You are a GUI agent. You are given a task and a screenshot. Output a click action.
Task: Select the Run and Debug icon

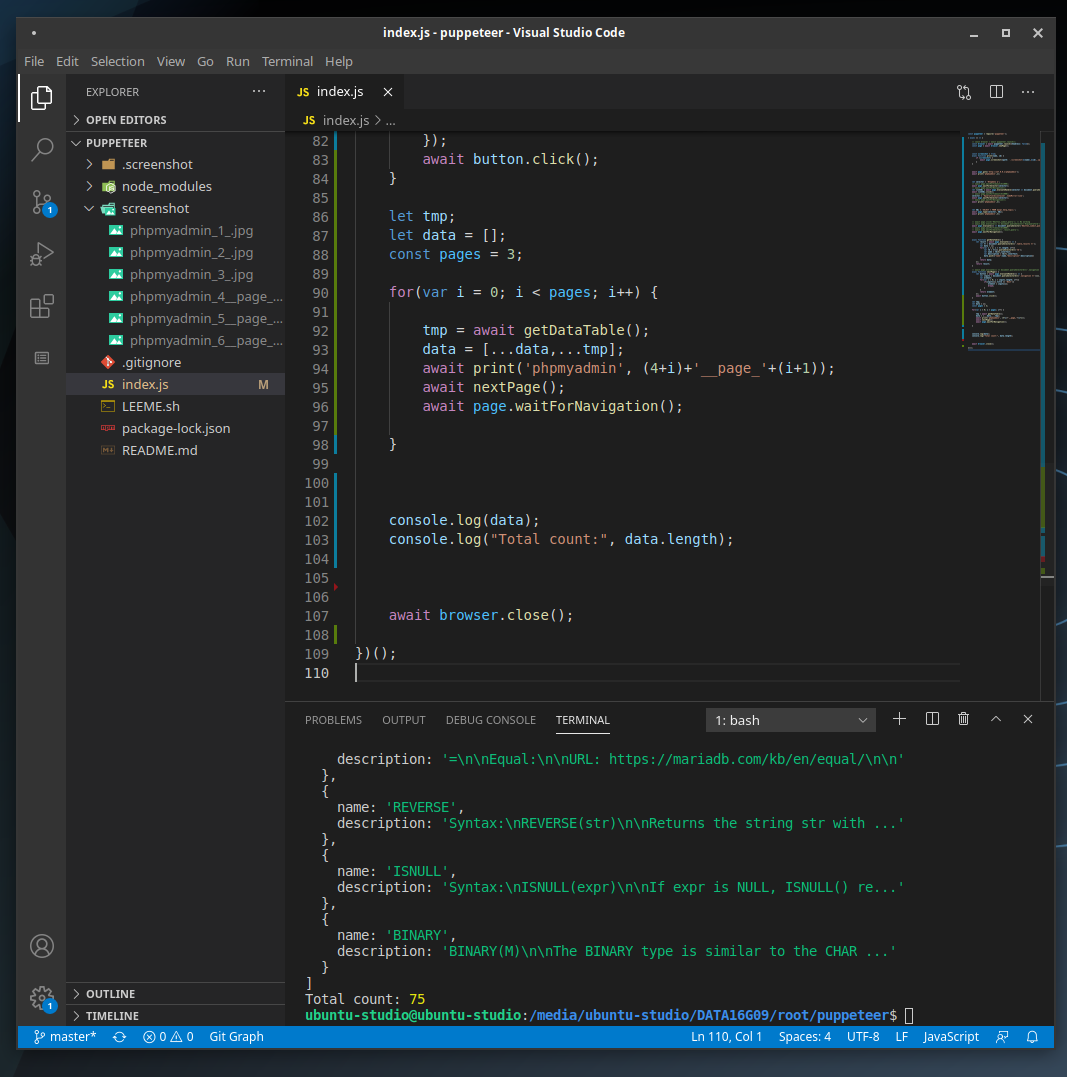[41, 254]
